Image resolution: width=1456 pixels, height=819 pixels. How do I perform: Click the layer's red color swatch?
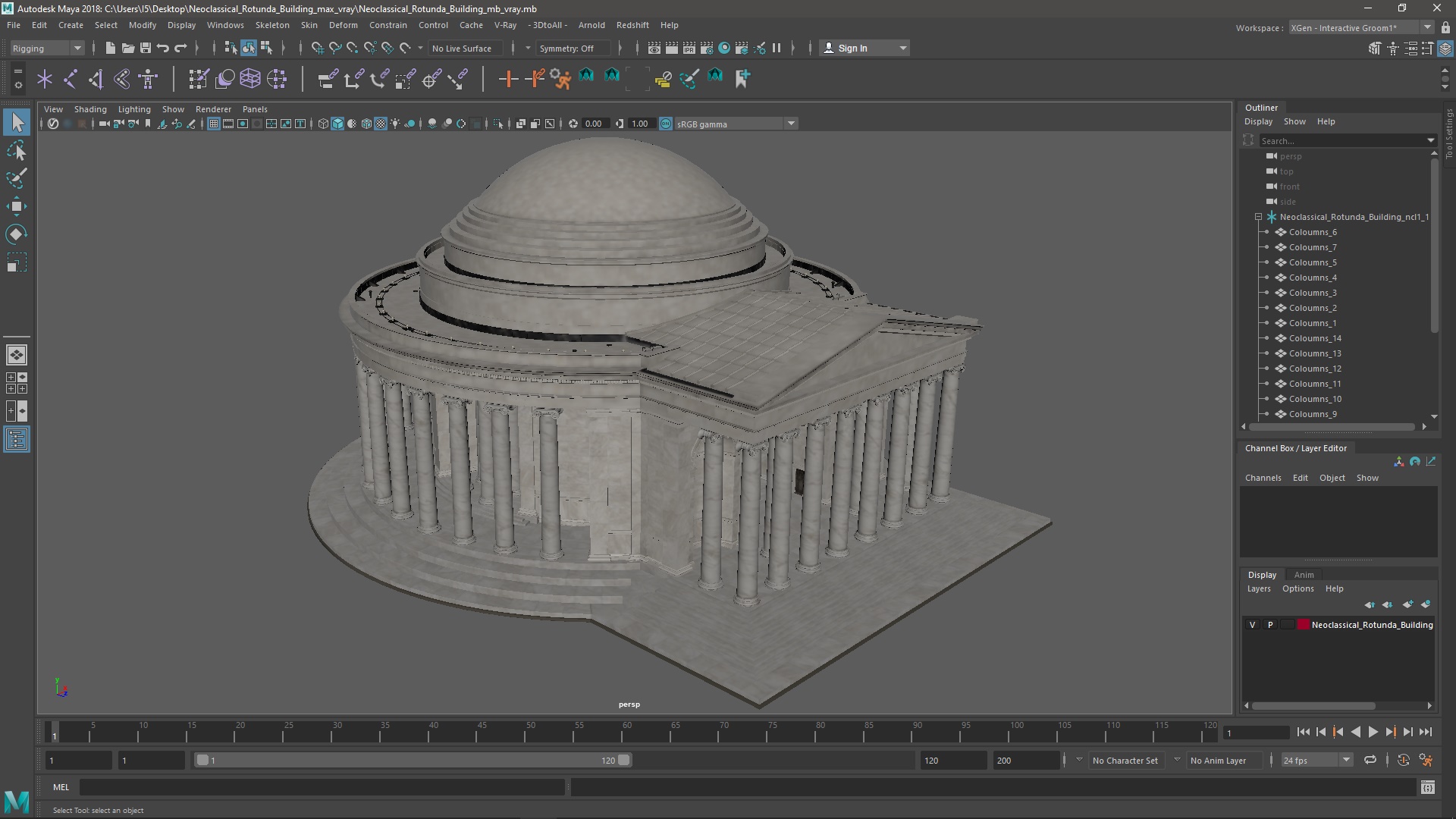click(1303, 625)
